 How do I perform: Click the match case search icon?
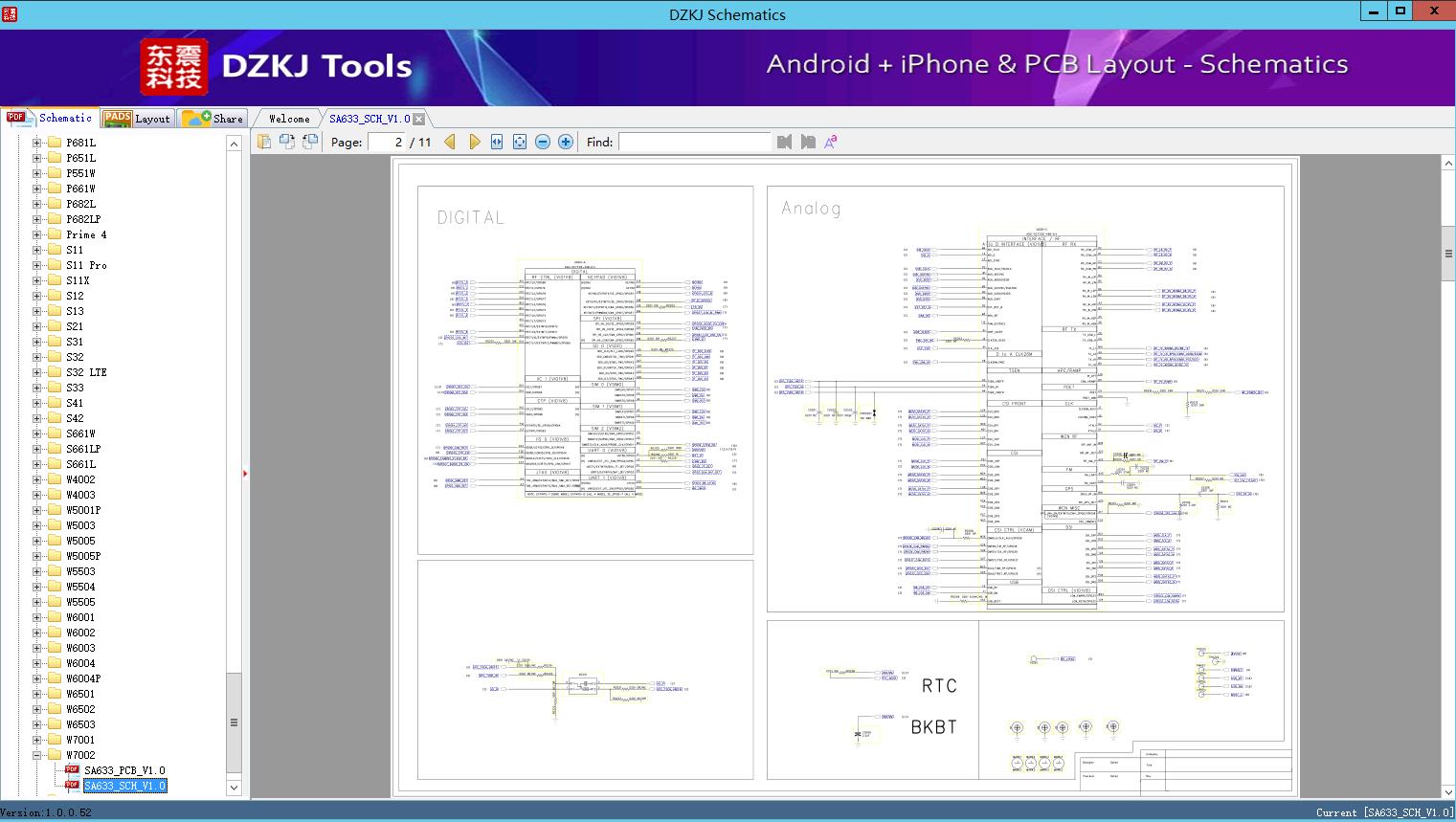[831, 142]
